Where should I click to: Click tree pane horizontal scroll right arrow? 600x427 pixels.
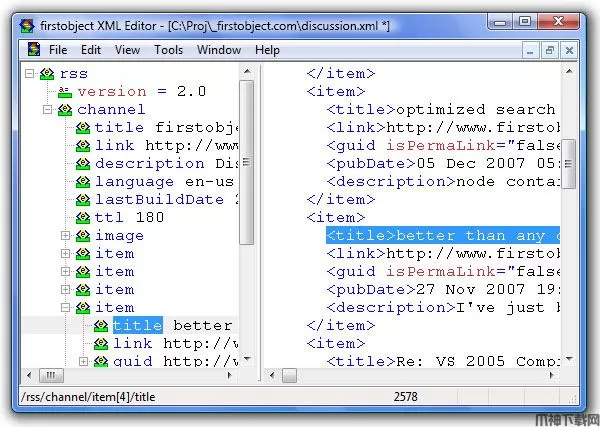[230, 375]
